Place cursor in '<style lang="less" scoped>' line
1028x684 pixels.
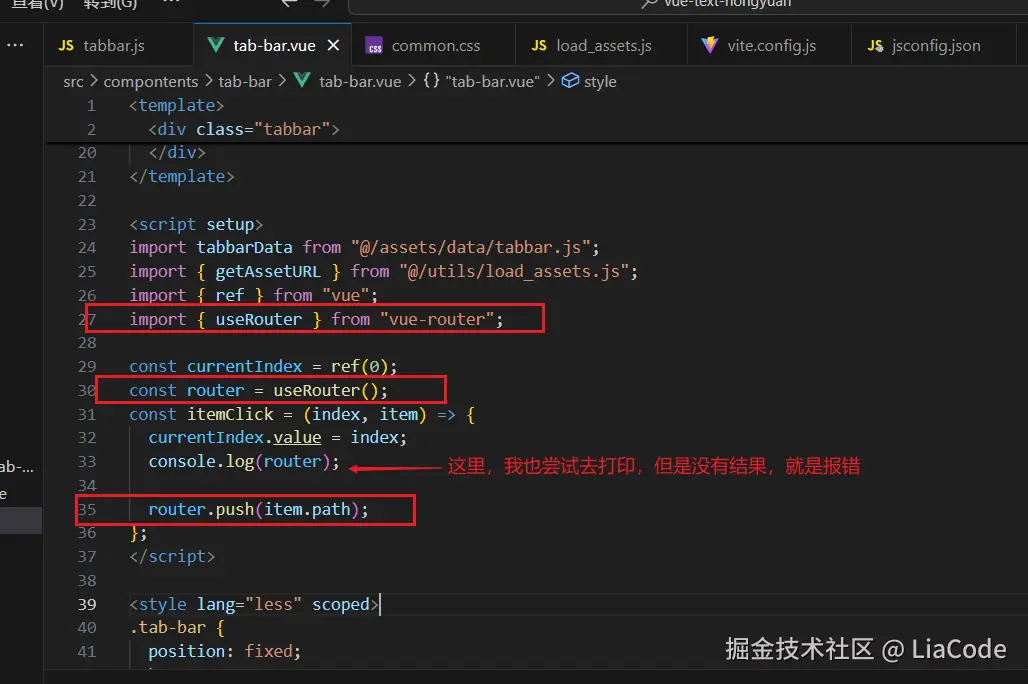[254, 604]
